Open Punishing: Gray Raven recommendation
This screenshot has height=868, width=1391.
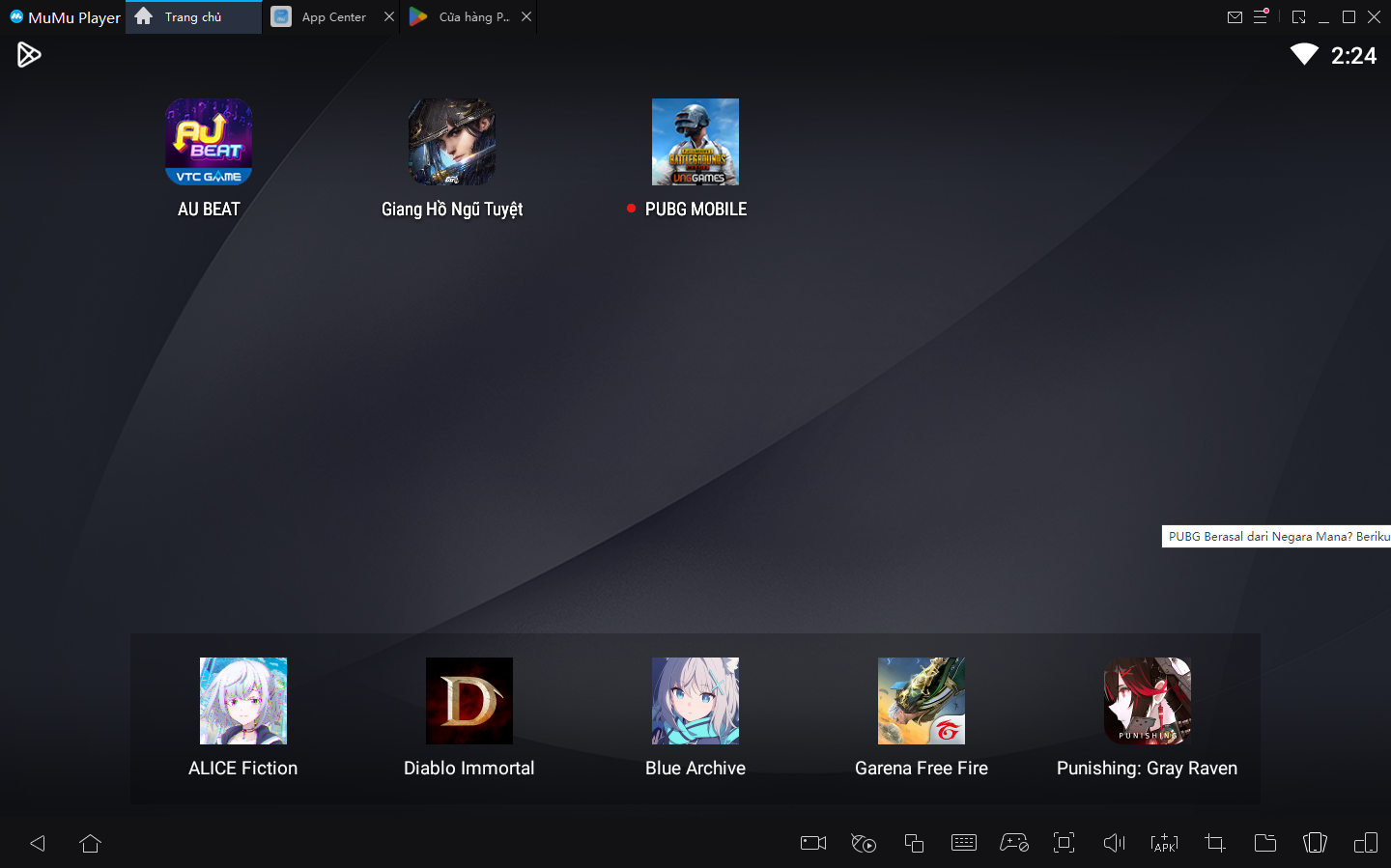click(x=1147, y=701)
